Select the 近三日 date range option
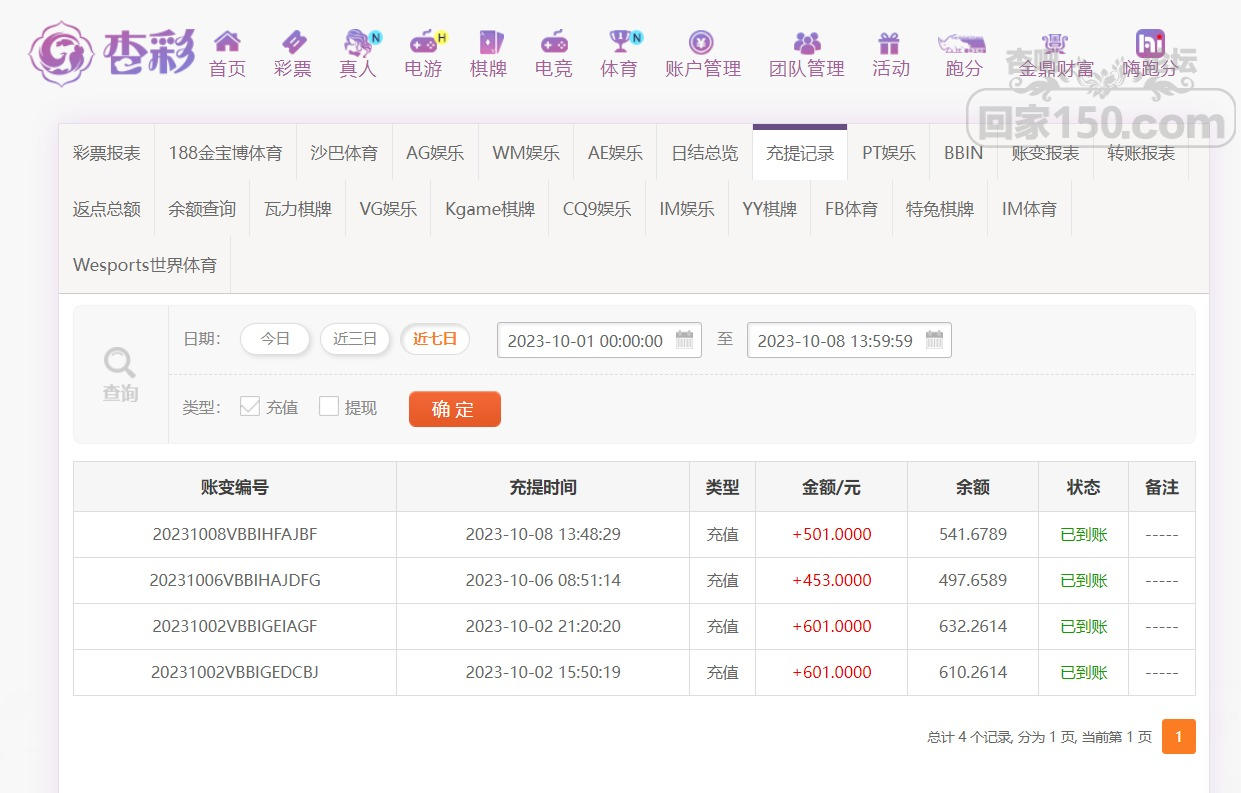This screenshot has width=1241, height=793. point(355,339)
